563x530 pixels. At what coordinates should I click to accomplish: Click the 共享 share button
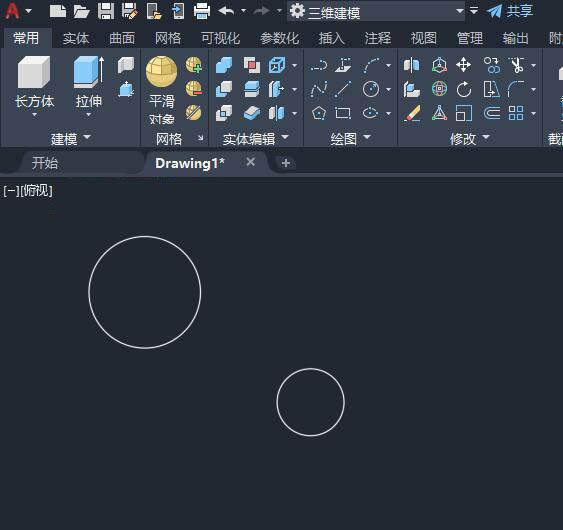[510, 11]
